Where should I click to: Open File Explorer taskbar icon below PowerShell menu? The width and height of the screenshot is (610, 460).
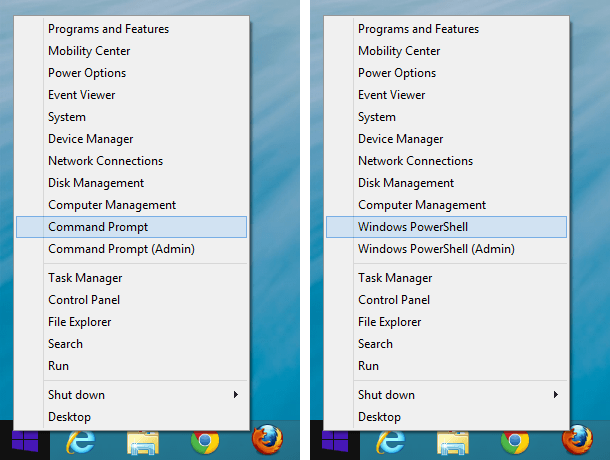pyautogui.click(x=453, y=442)
